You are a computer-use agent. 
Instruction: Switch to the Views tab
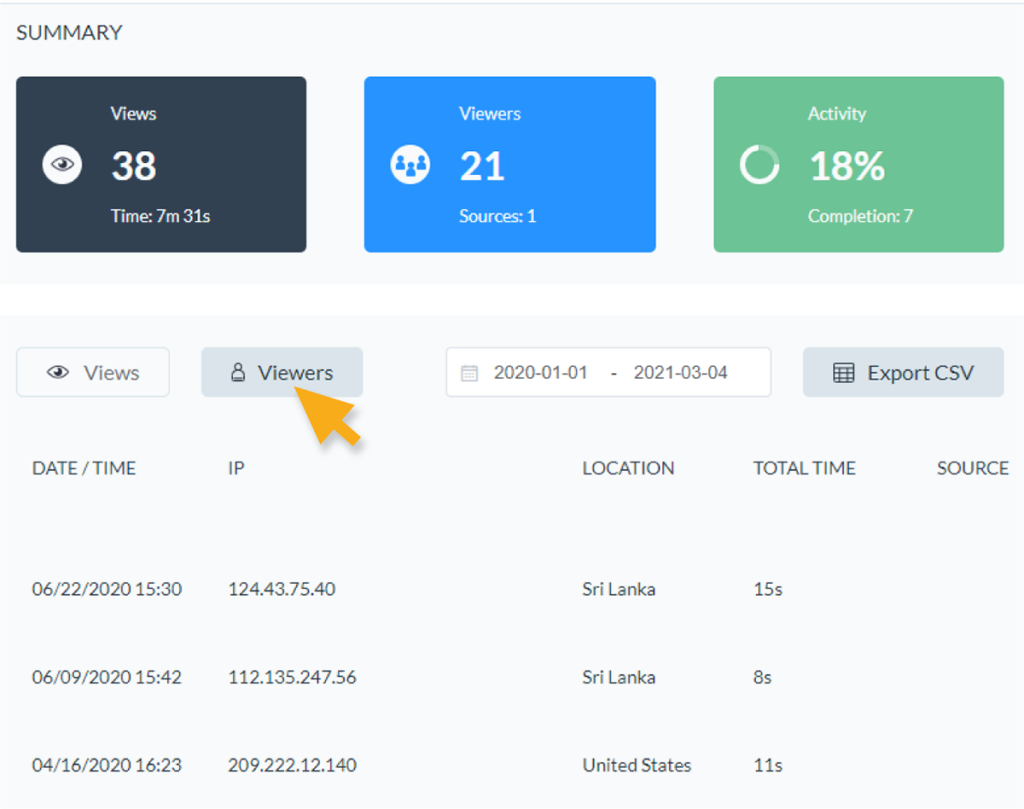[x=93, y=373]
